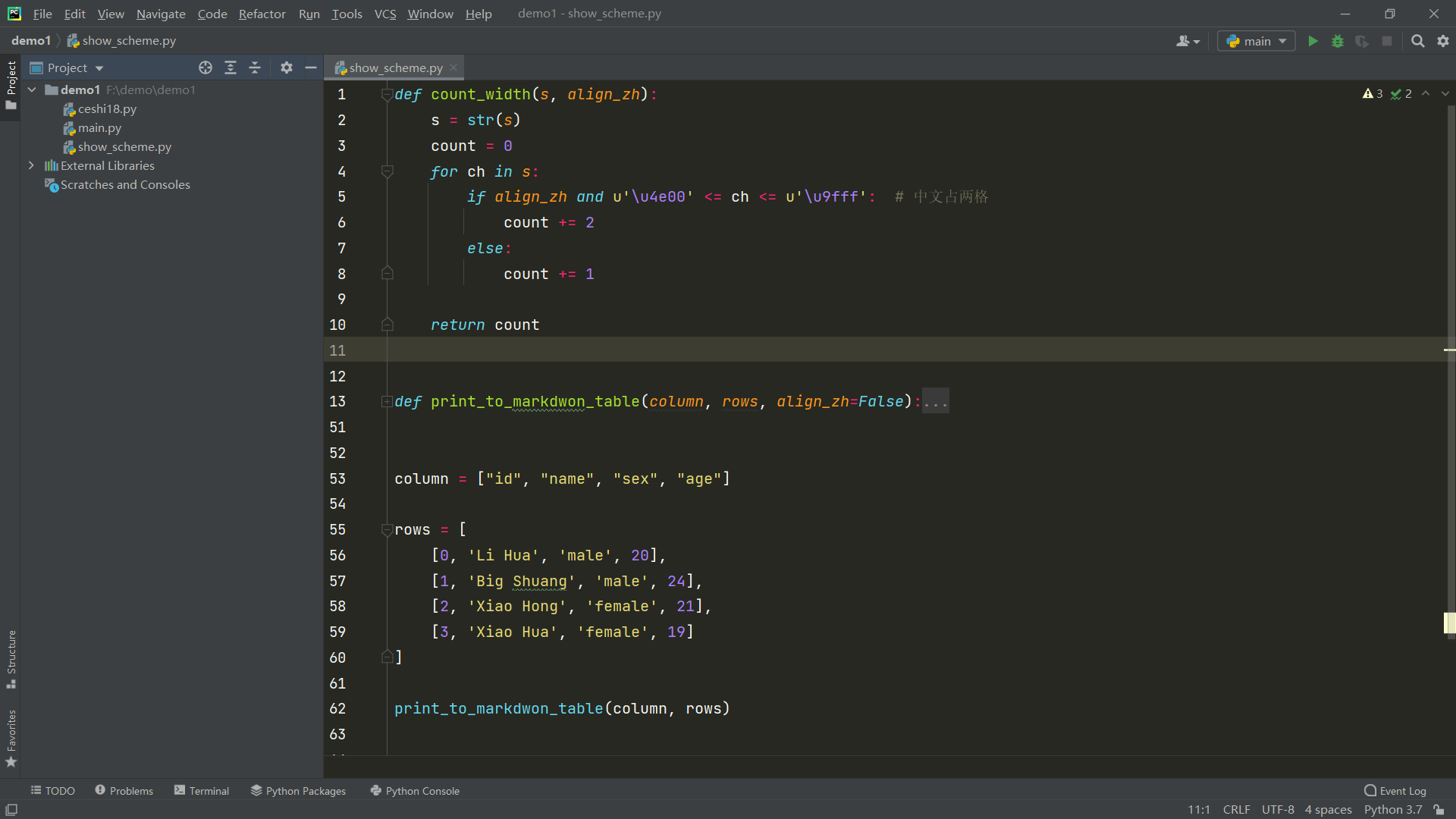This screenshot has height=819, width=1456.
Task: Open IDE settings gear in top toolbar
Action: click(1443, 42)
